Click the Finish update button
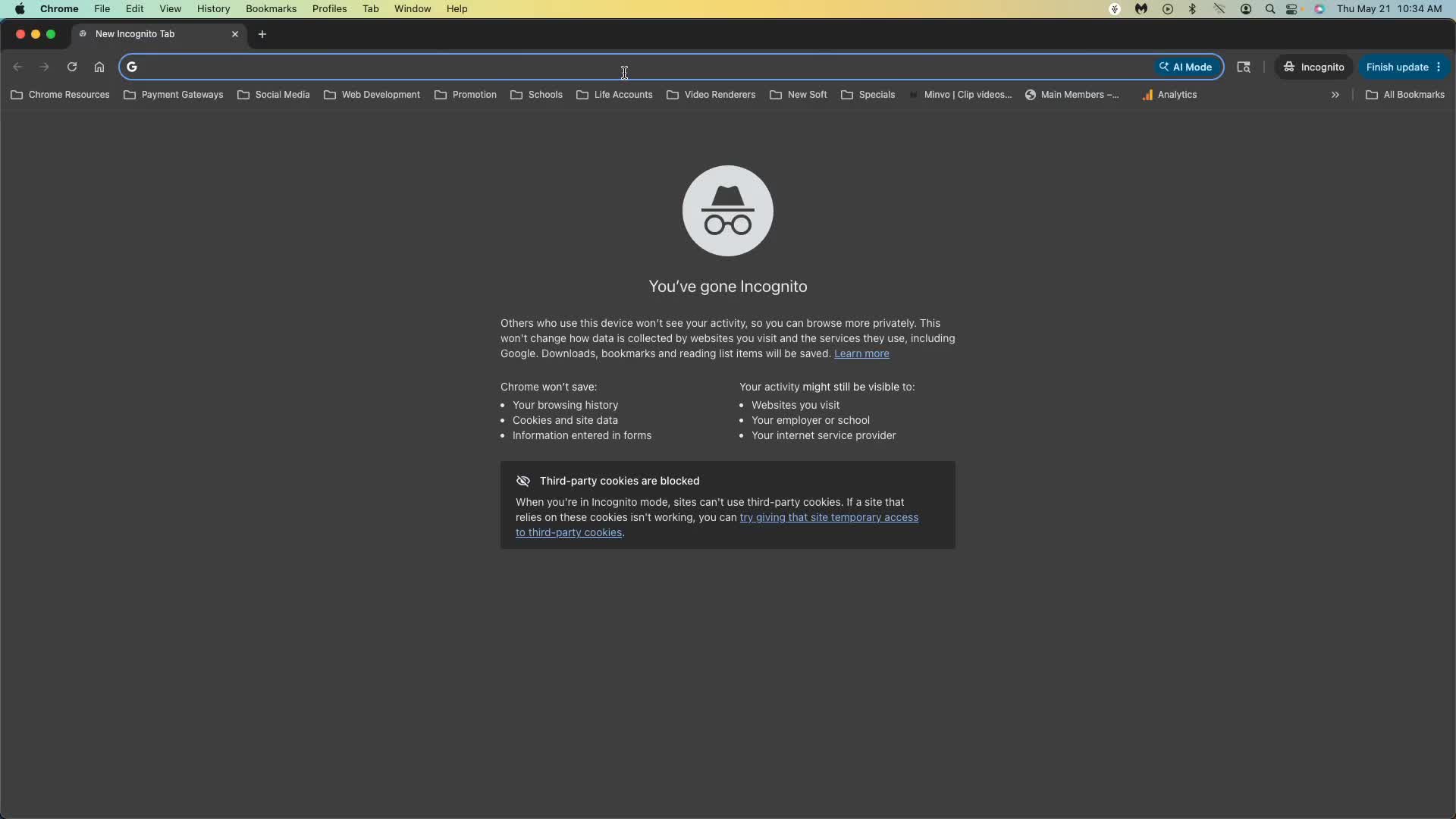Screen dimensions: 1456x819 (1404, 67)
